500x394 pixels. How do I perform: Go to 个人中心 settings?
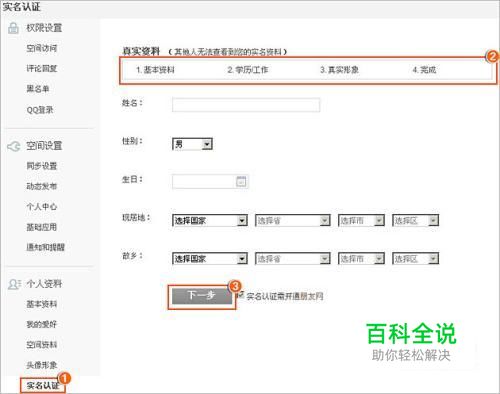pos(42,207)
